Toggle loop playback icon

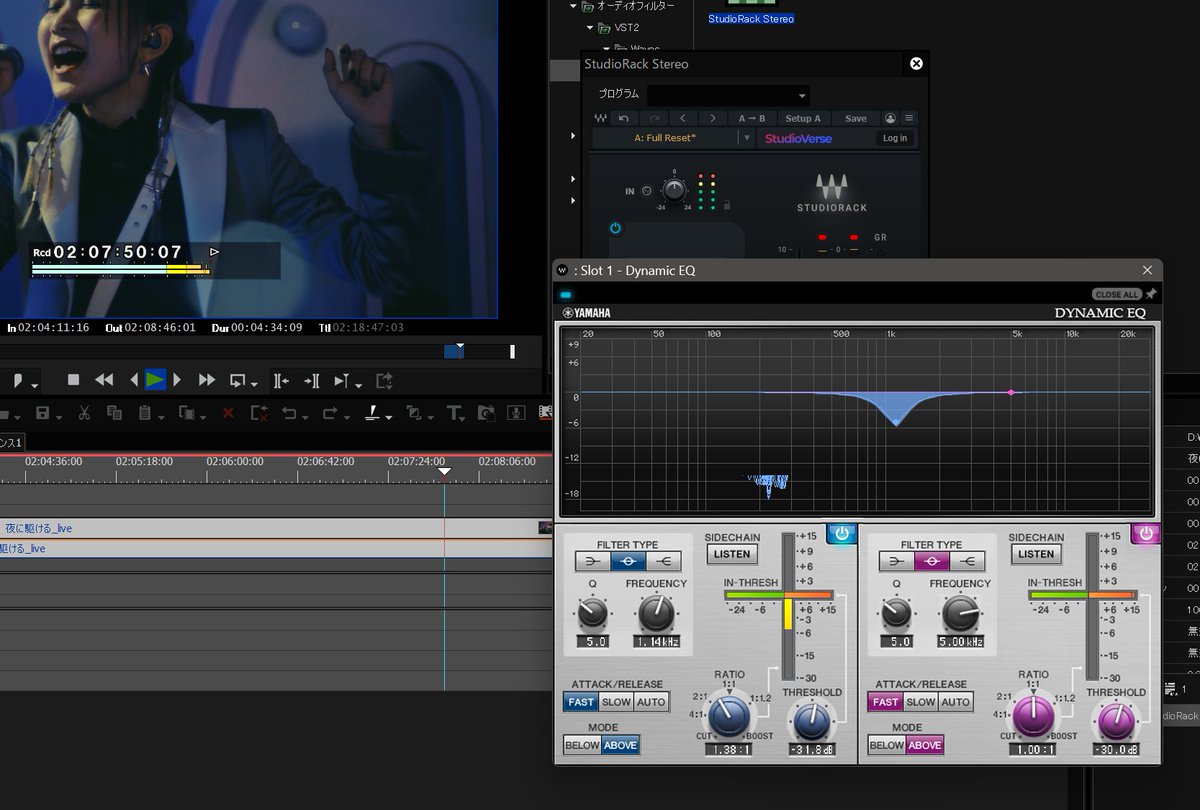coord(238,380)
